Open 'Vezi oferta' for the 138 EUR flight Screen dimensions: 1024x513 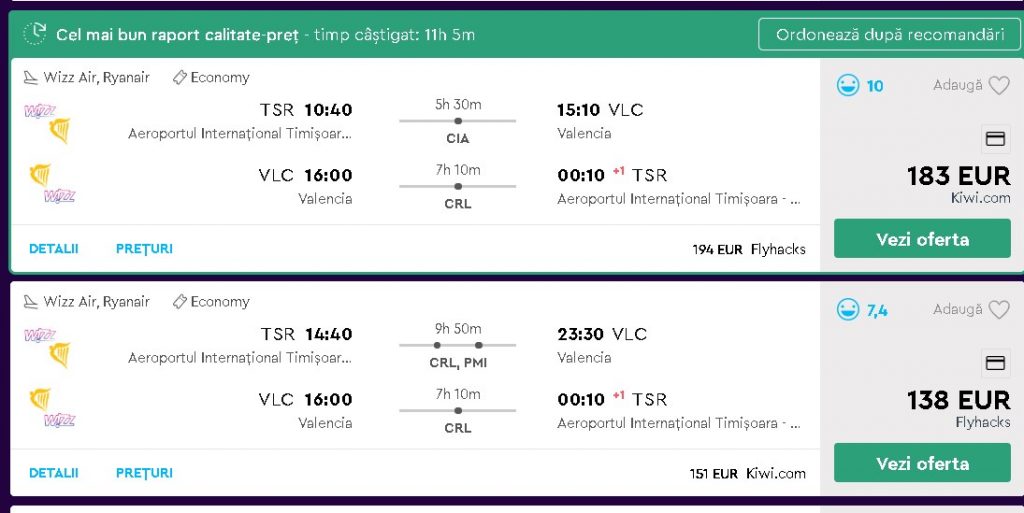coord(922,463)
